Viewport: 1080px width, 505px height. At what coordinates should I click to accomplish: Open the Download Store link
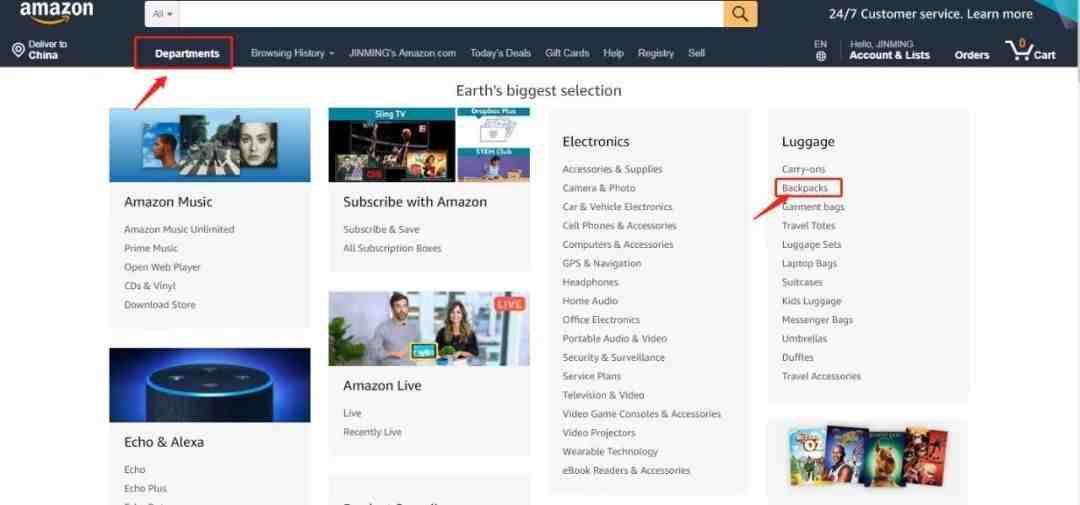(x=160, y=305)
